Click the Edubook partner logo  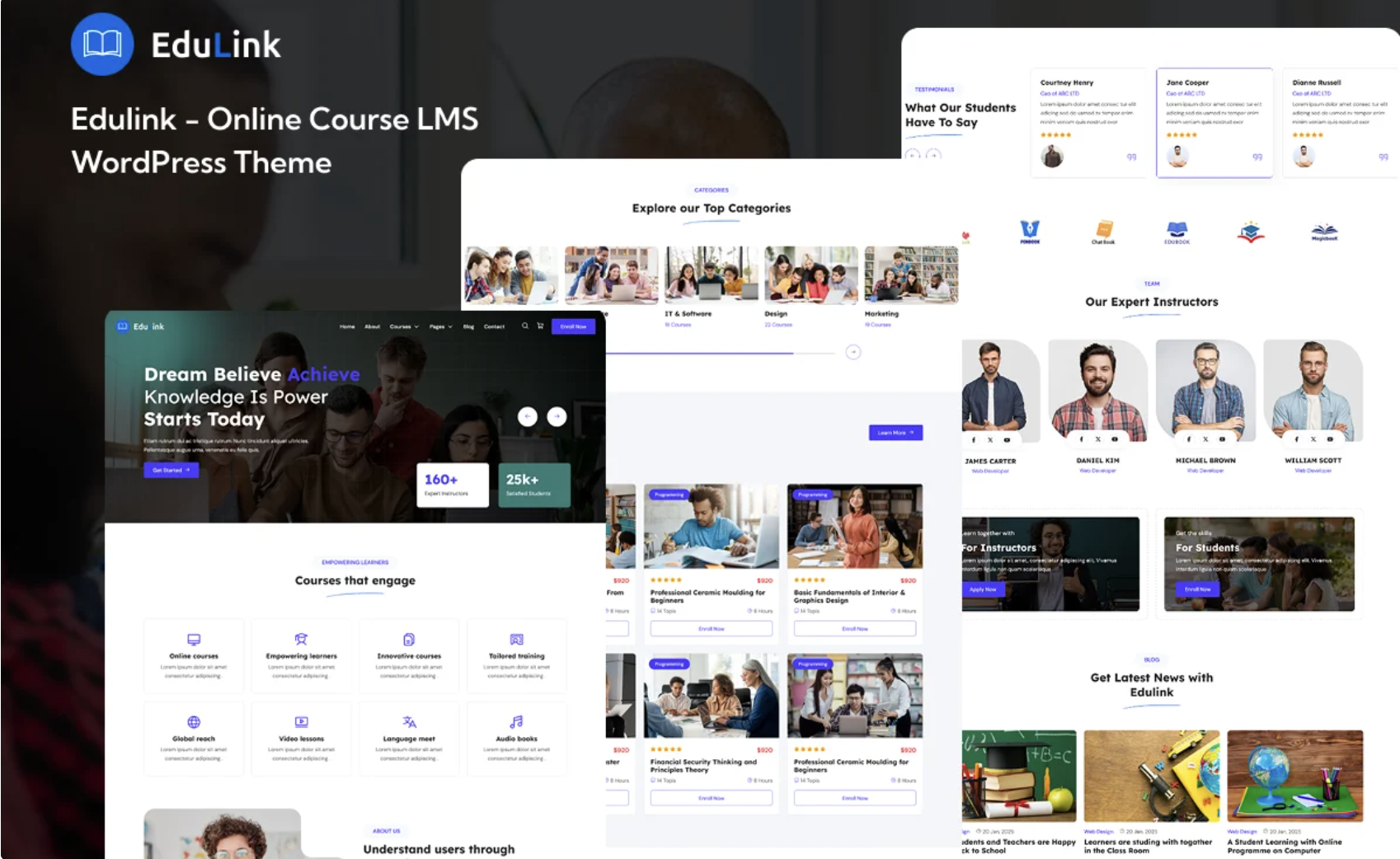[1177, 232]
